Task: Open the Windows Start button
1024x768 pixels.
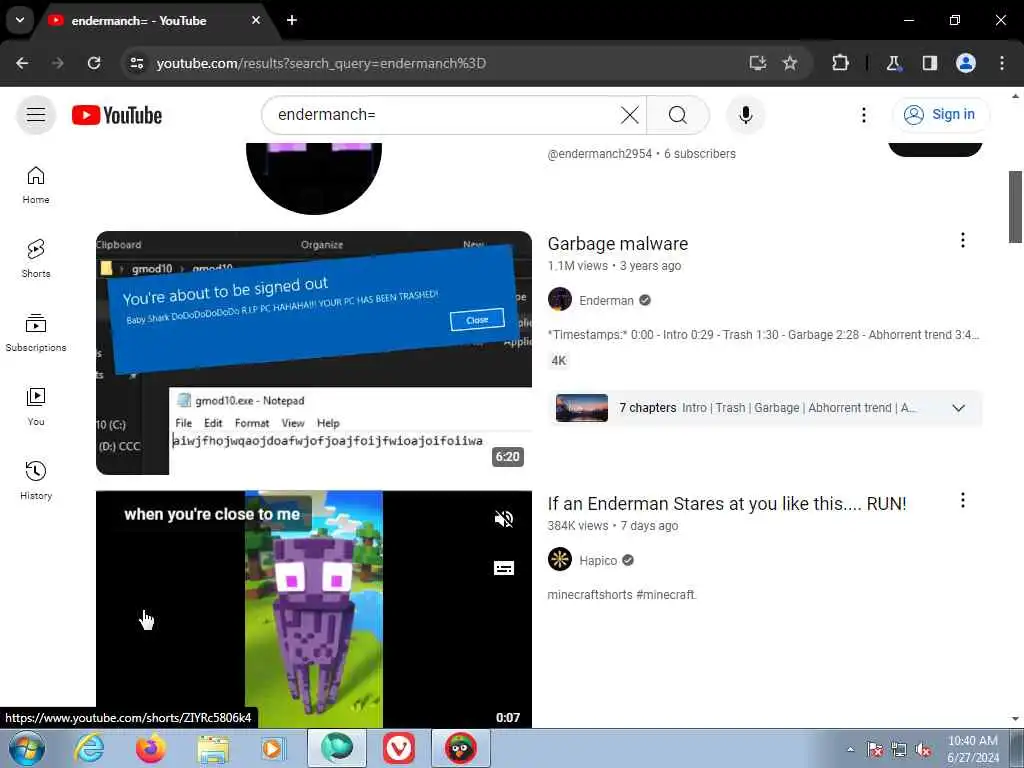Action: point(26,748)
